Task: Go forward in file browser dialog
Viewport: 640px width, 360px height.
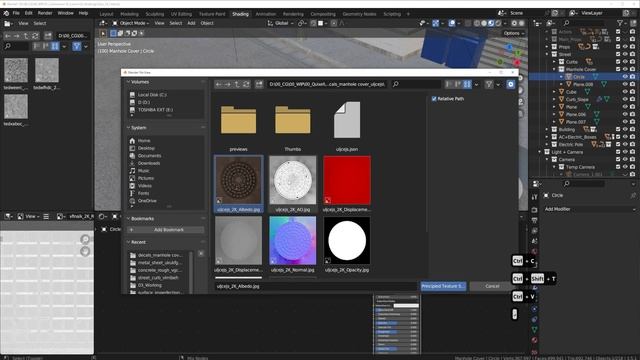Action: click(x=228, y=84)
